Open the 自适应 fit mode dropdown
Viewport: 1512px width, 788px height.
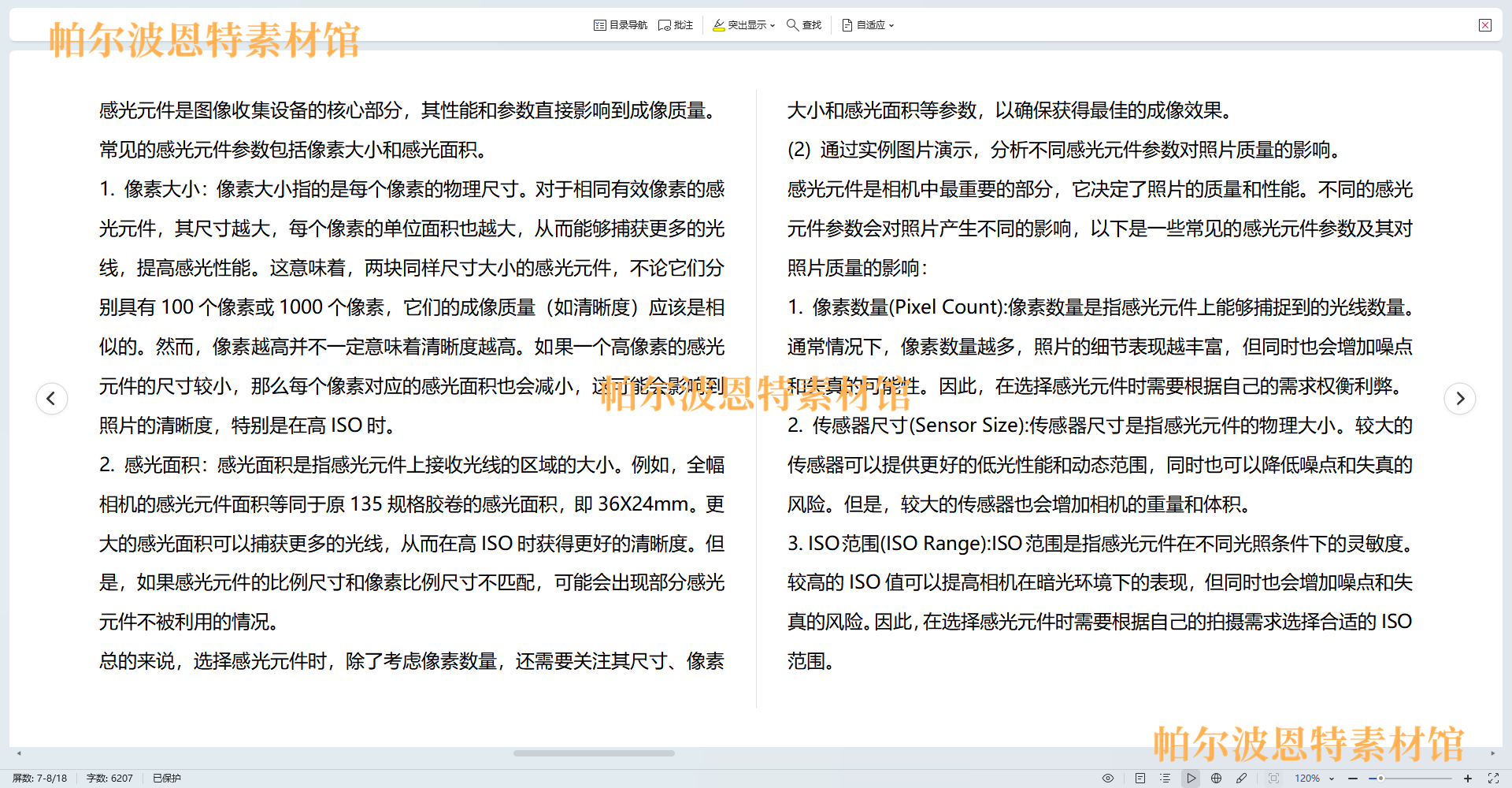[x=868, y=25]
